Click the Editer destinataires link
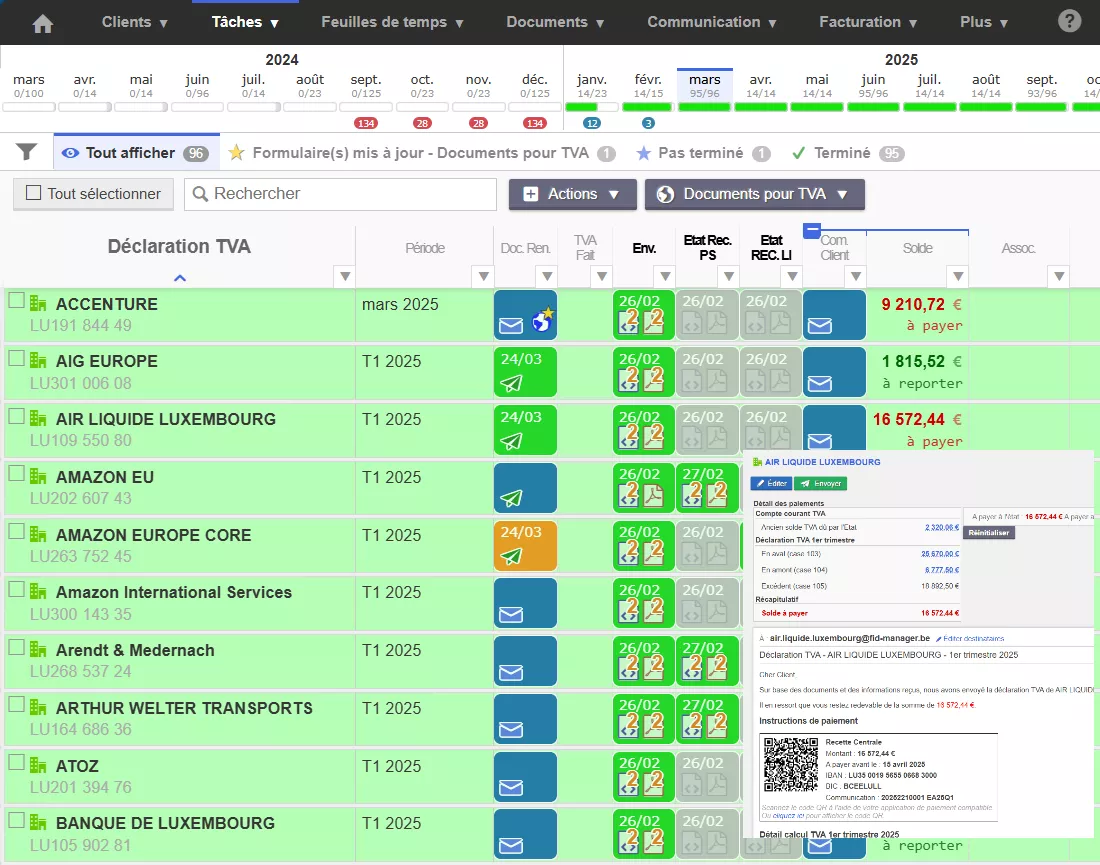1100x865 pixels. pyautogui.click(x=970, y=638)
